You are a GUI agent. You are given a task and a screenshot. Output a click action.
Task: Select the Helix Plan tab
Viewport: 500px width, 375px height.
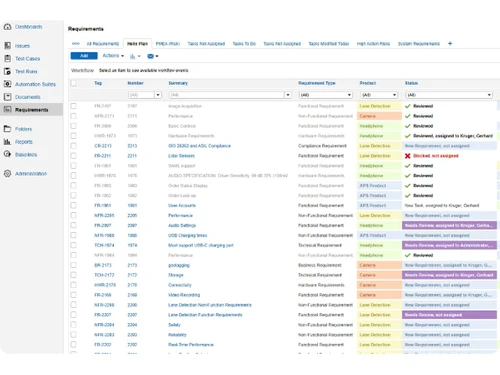click(137, 44)
